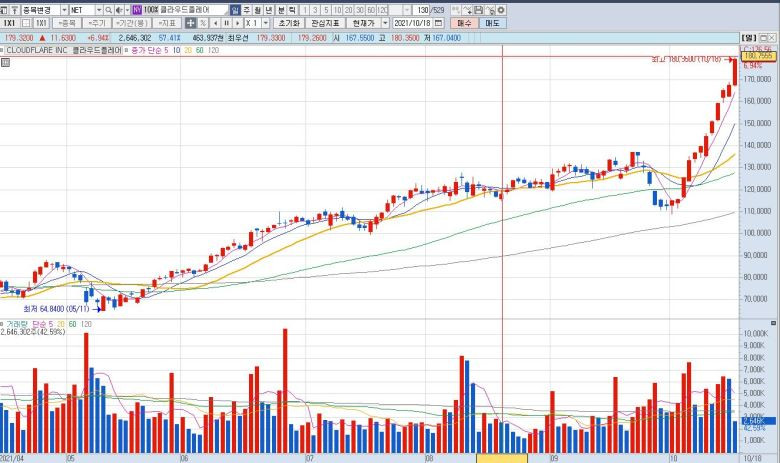
Task: Open chart settings gear icon
Action: [501, 10]
